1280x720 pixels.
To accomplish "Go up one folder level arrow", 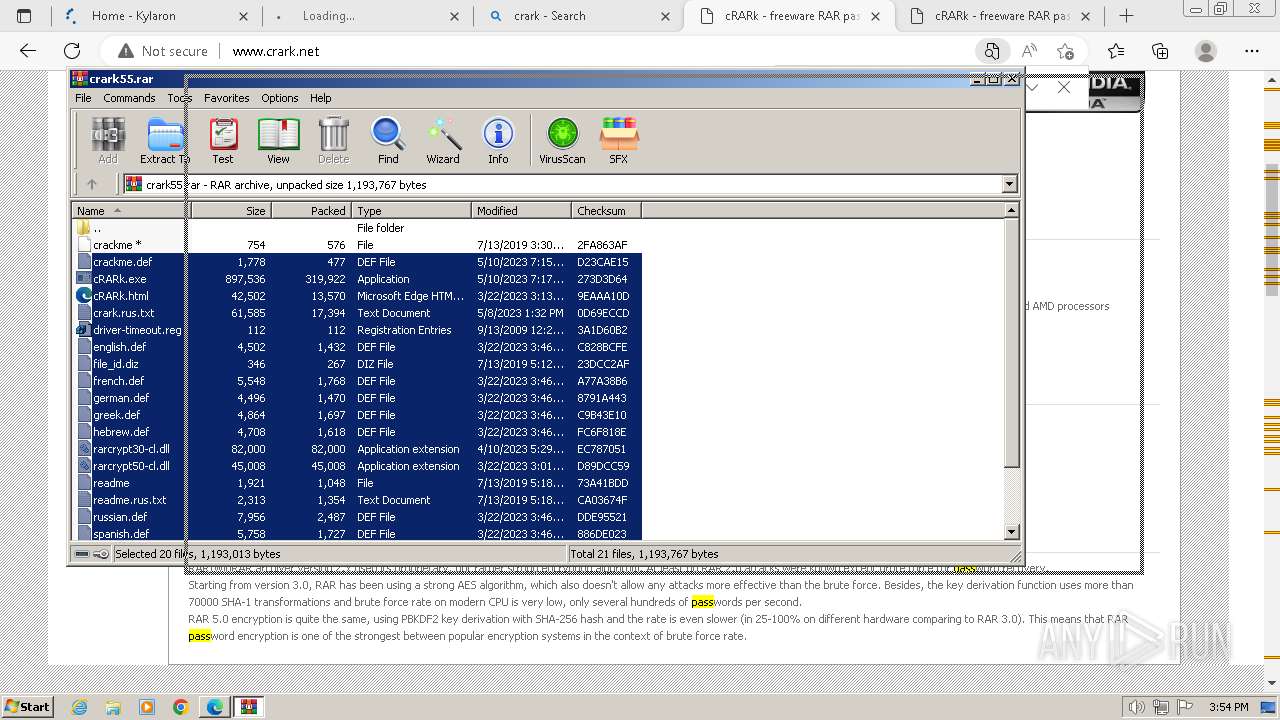I will [92, 184].
